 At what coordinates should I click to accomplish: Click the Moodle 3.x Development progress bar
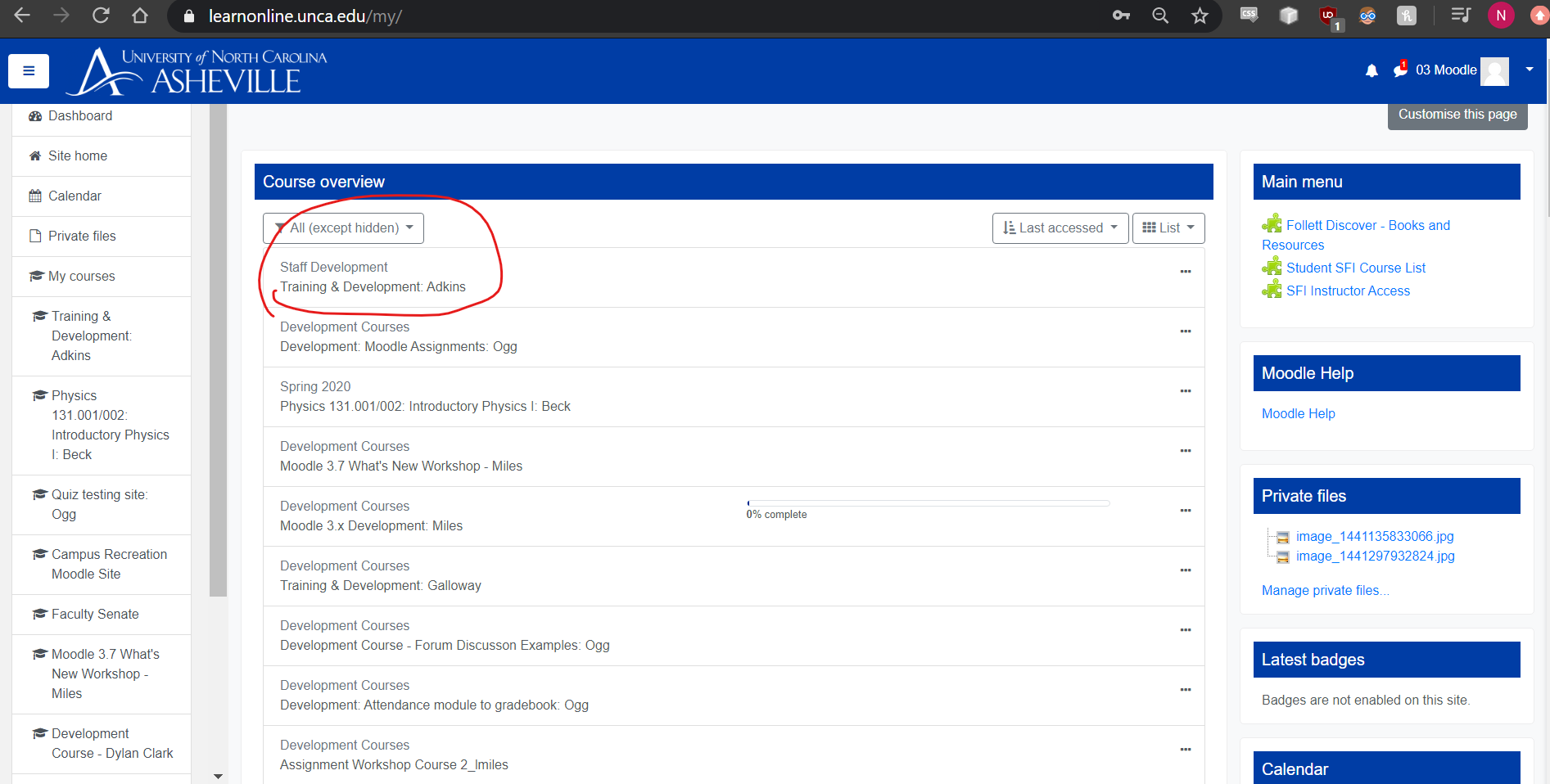click(928, 503)
